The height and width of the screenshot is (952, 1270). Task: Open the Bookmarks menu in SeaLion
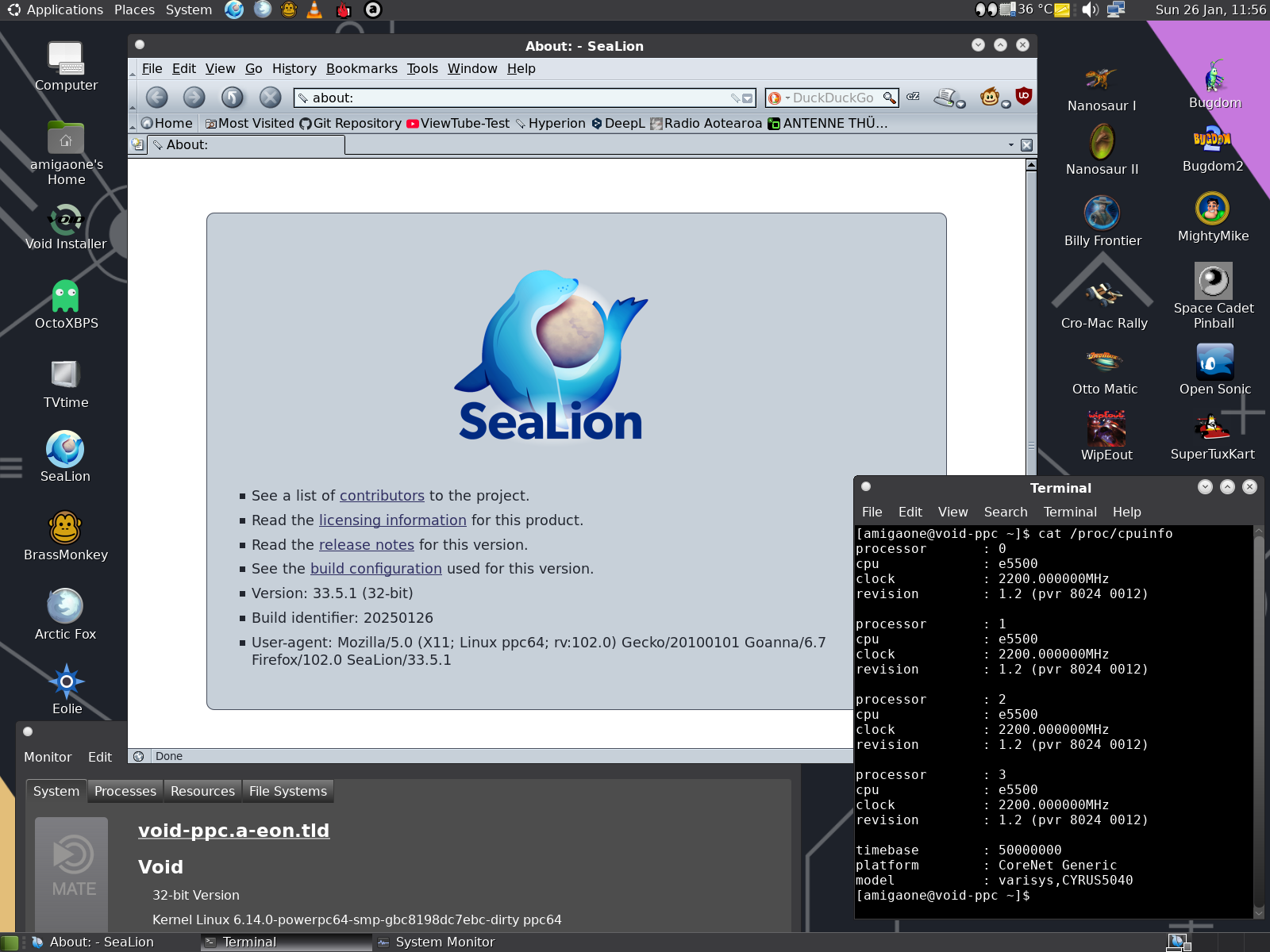[361, 69]
